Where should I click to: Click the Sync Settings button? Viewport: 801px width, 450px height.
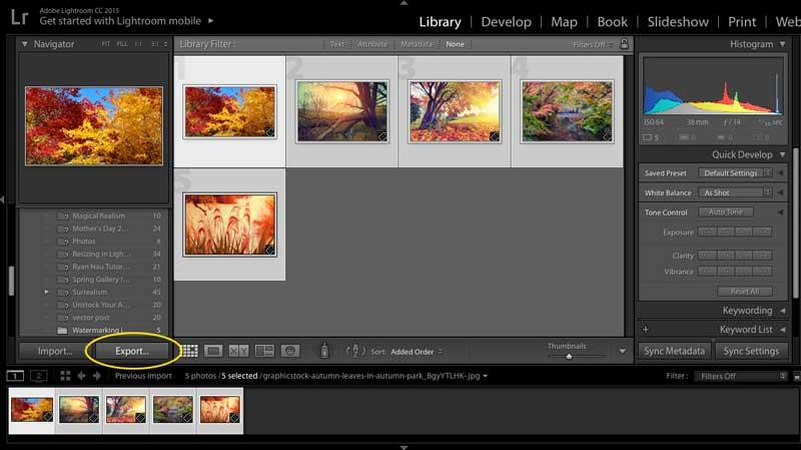(x=751, y=351)
